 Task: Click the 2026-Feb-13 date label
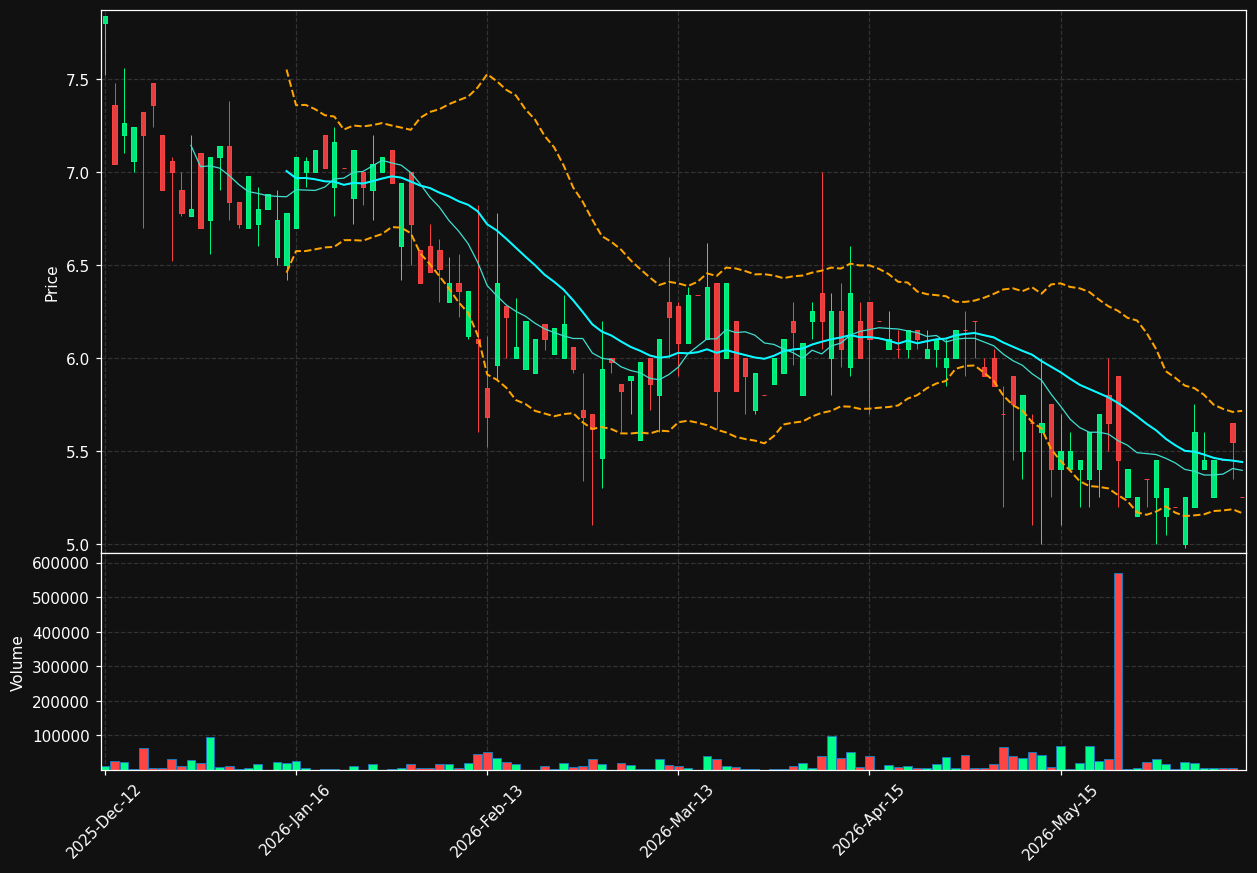[x=486, y=821]
